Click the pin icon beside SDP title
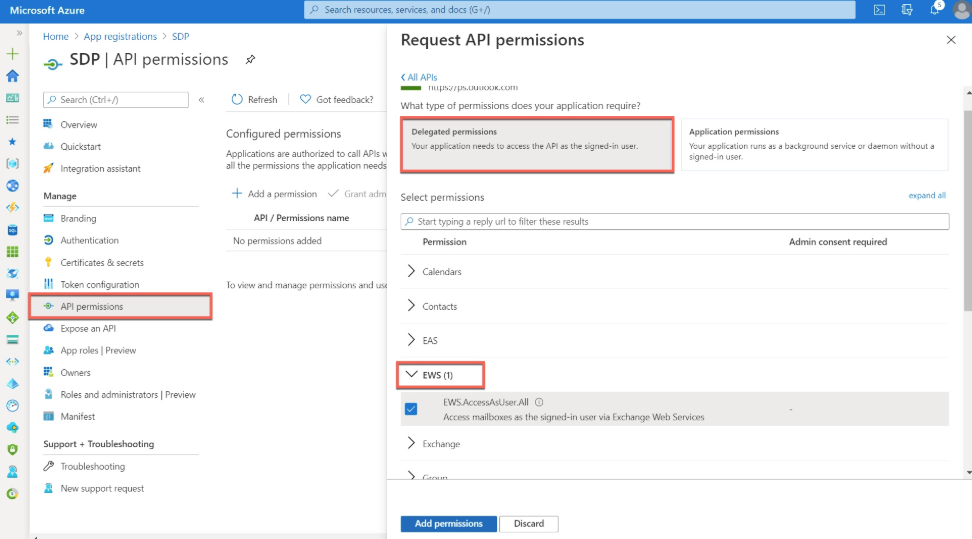Image resolution: width=972 pixels, height=539 pixels. click(250, 60)
